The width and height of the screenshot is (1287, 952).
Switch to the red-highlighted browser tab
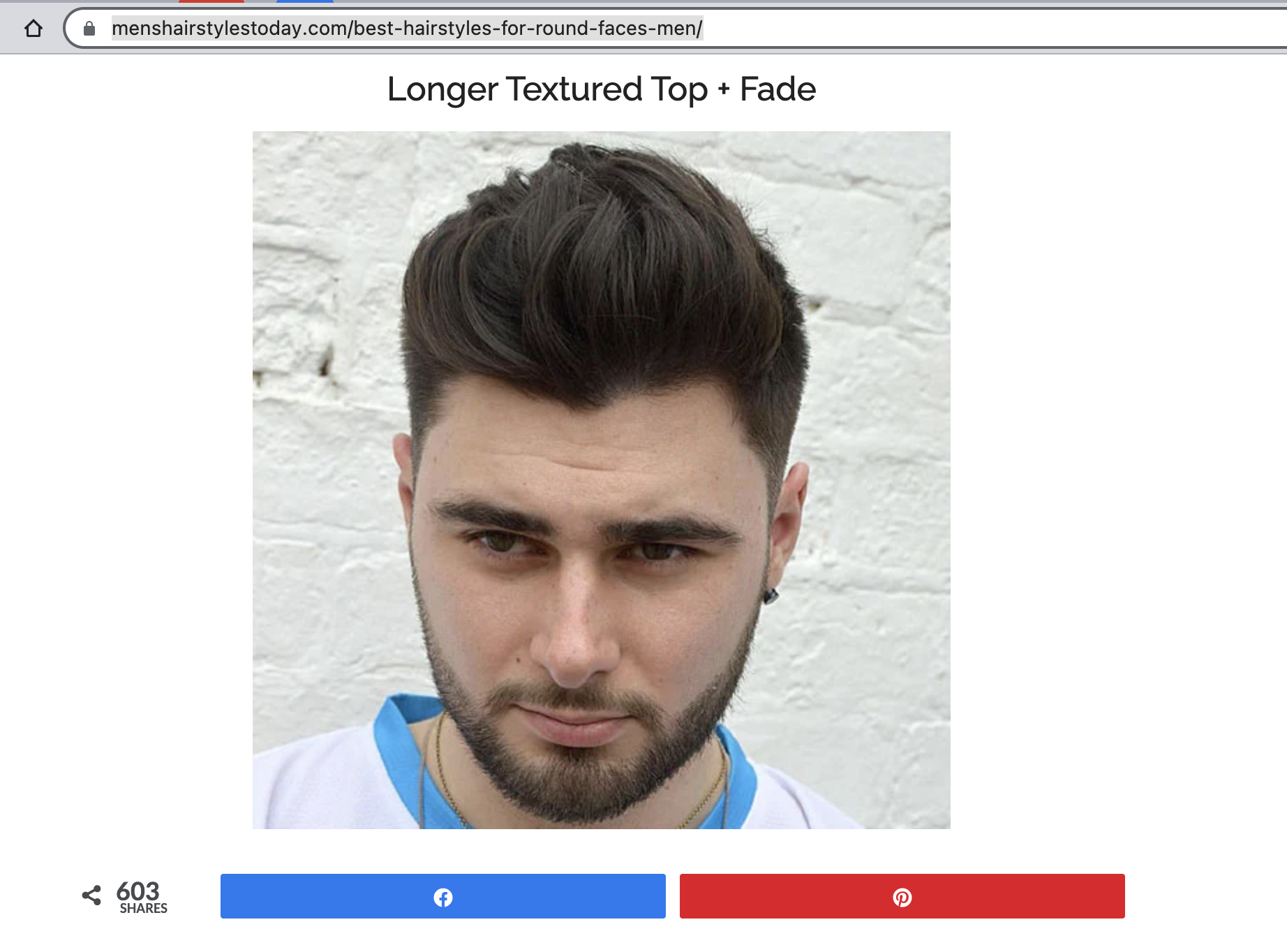point(211,1)
